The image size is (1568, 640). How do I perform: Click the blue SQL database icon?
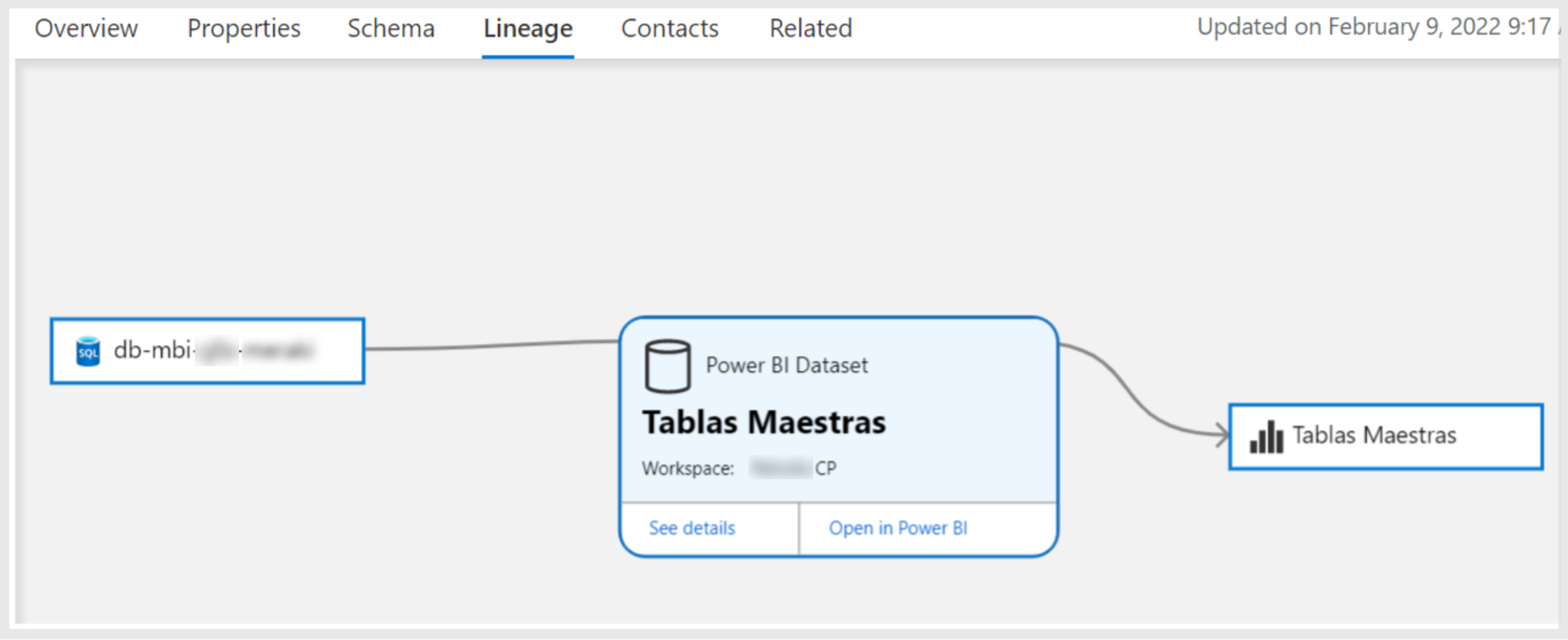88,351
